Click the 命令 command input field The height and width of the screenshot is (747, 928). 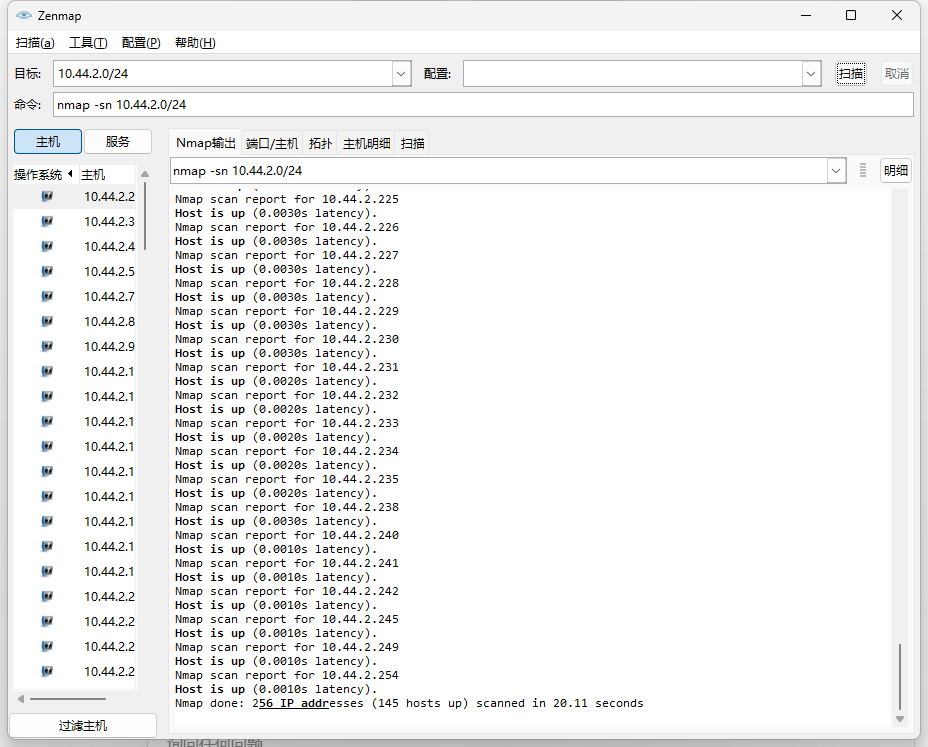click(483, 105)
